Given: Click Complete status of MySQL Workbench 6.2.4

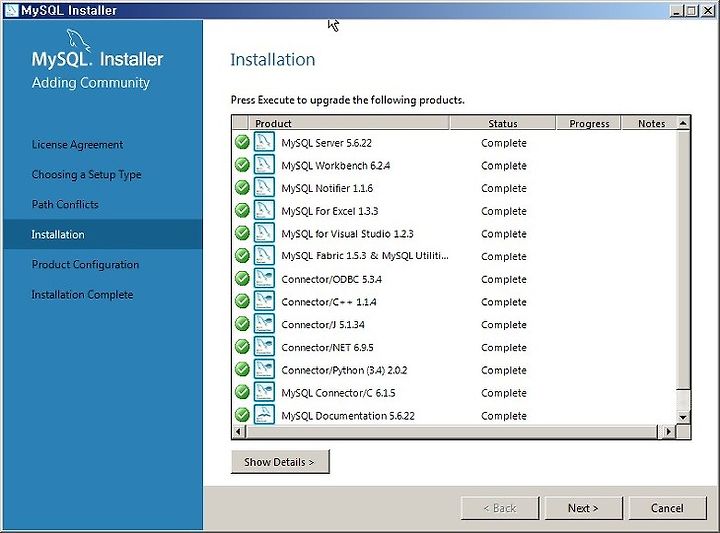Looking at the screenshot, I should pyautogui.click(x=504, y=166).
